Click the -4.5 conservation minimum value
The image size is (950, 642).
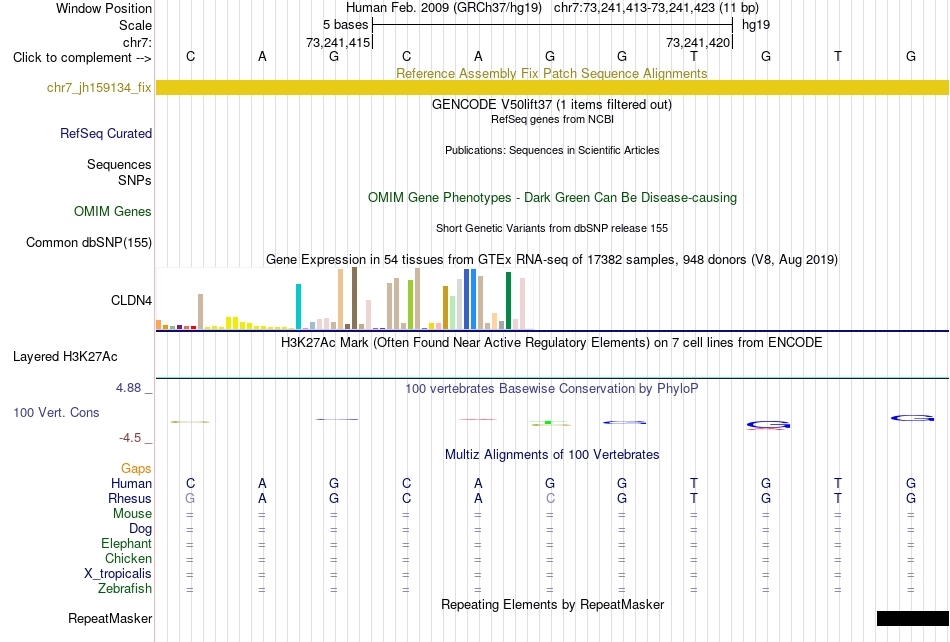pos(130,437)
